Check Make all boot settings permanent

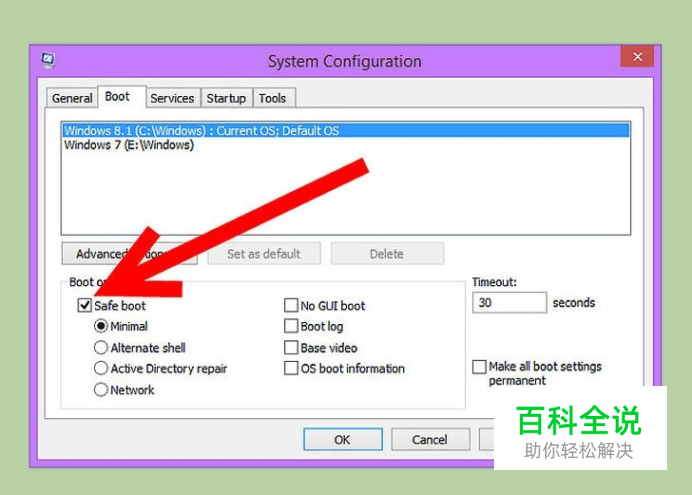coord(479,367)
